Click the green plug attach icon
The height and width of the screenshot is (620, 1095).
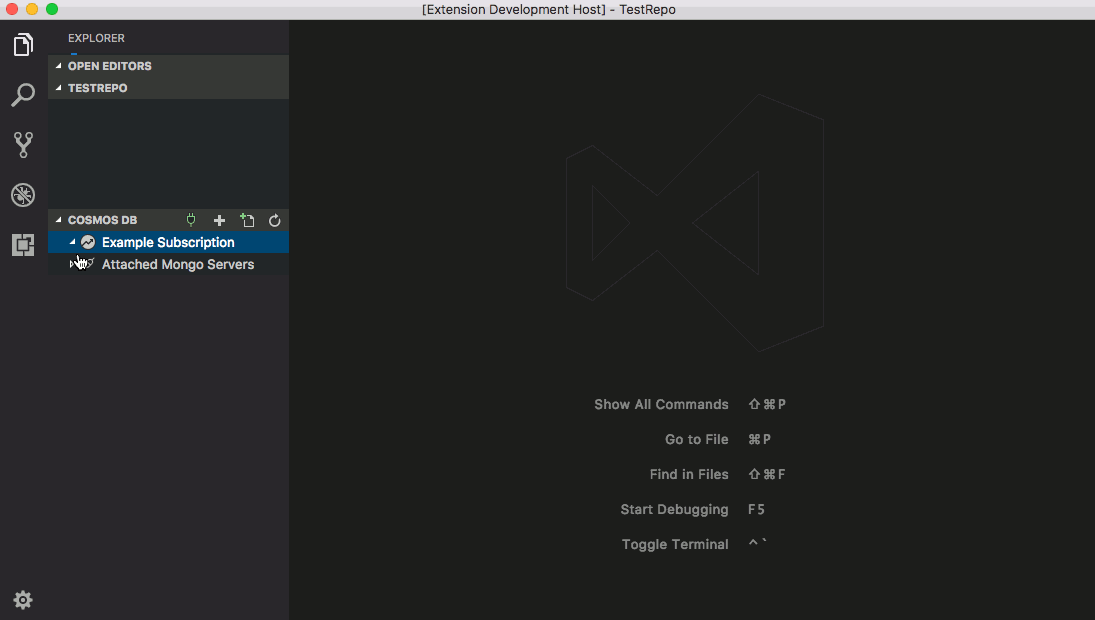pyautogui.click(x=191, y=220)
